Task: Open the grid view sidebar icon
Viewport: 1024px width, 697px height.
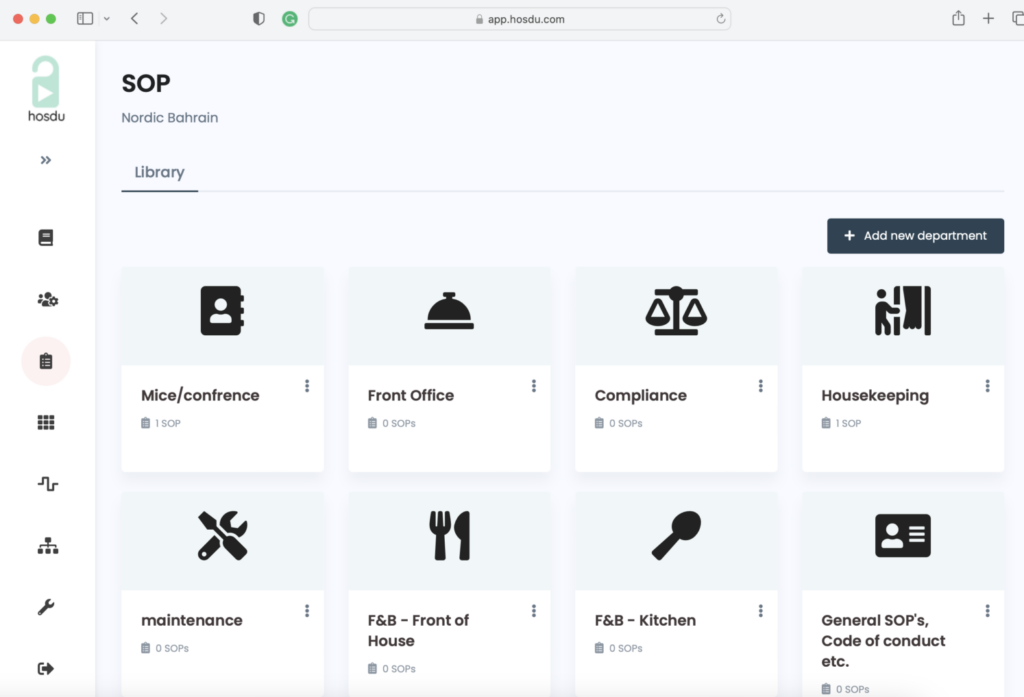Action: coord(46,423)
